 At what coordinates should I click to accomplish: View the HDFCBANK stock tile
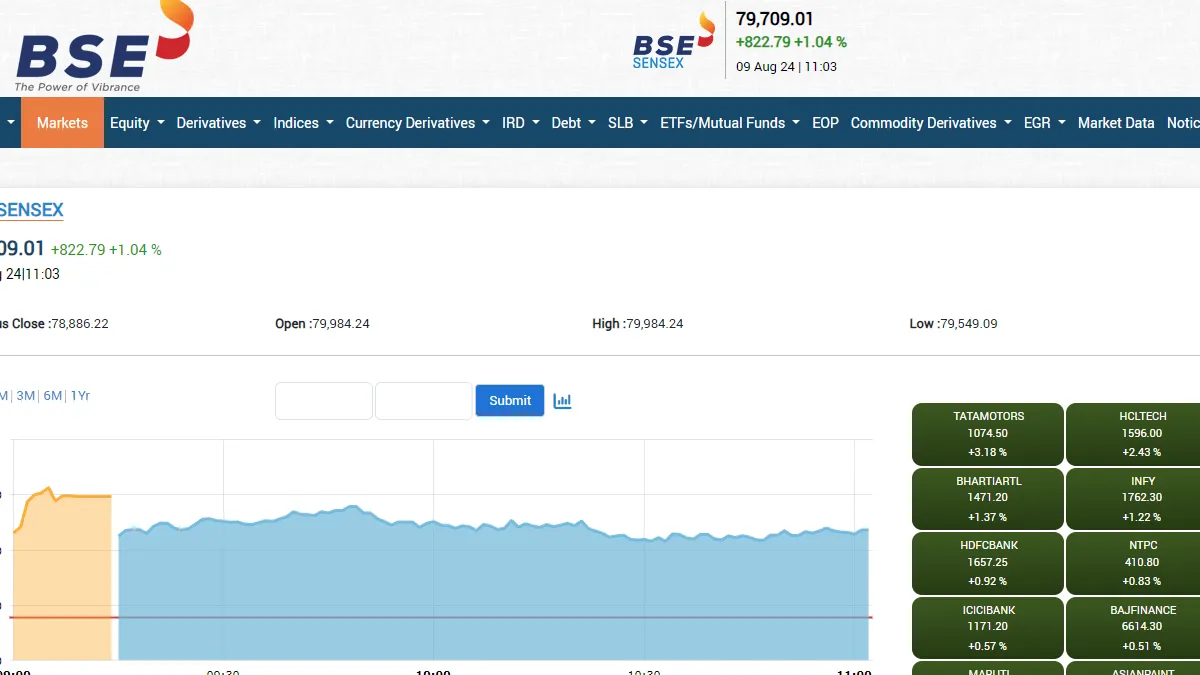pyautogui.click(x=988, y=563)
